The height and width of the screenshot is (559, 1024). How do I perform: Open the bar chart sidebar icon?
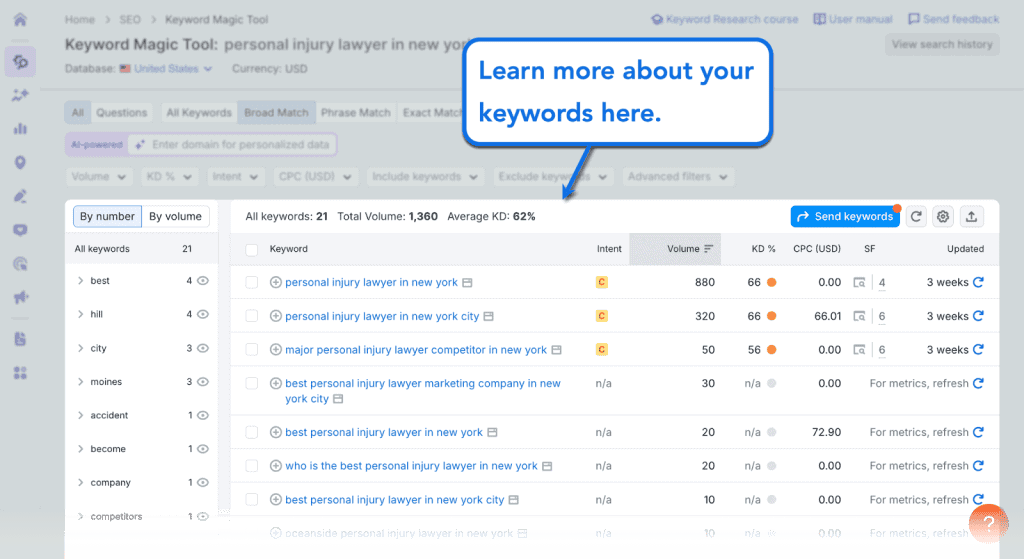(20, 129)
